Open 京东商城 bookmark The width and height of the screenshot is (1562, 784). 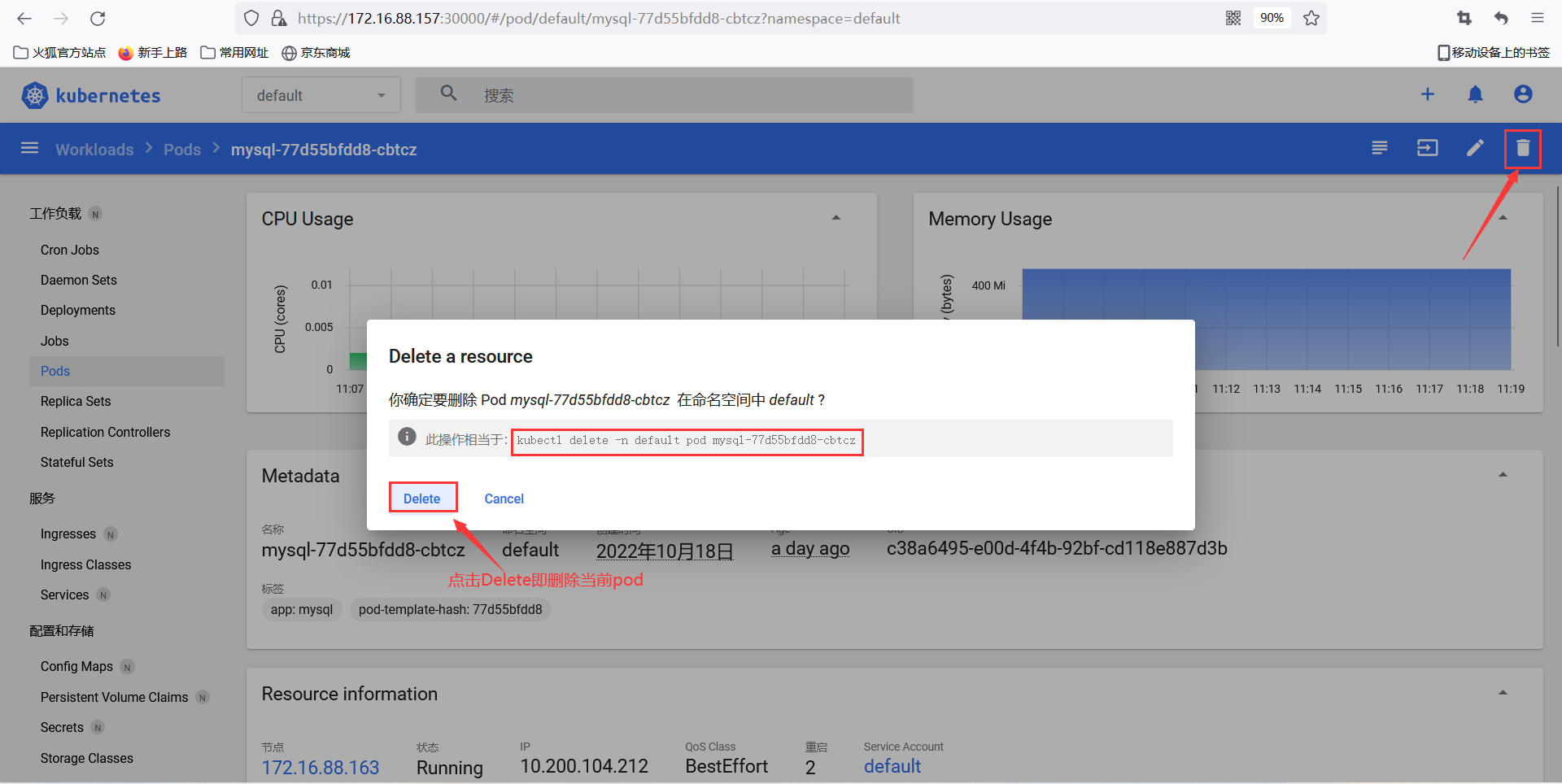click(316, 52)
